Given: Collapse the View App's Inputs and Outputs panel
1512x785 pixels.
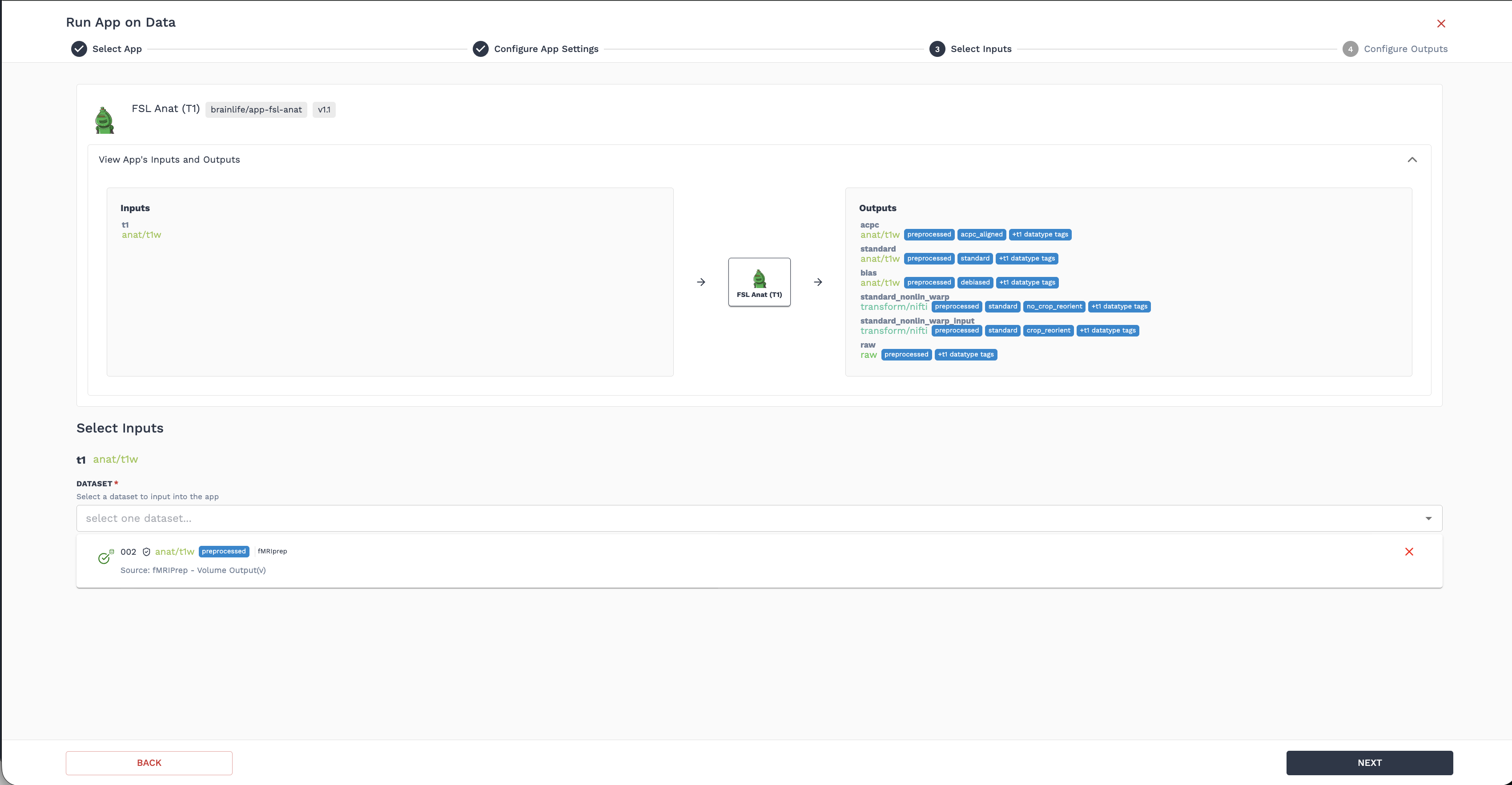Looking at the screenshot, I should [1412, 160].
